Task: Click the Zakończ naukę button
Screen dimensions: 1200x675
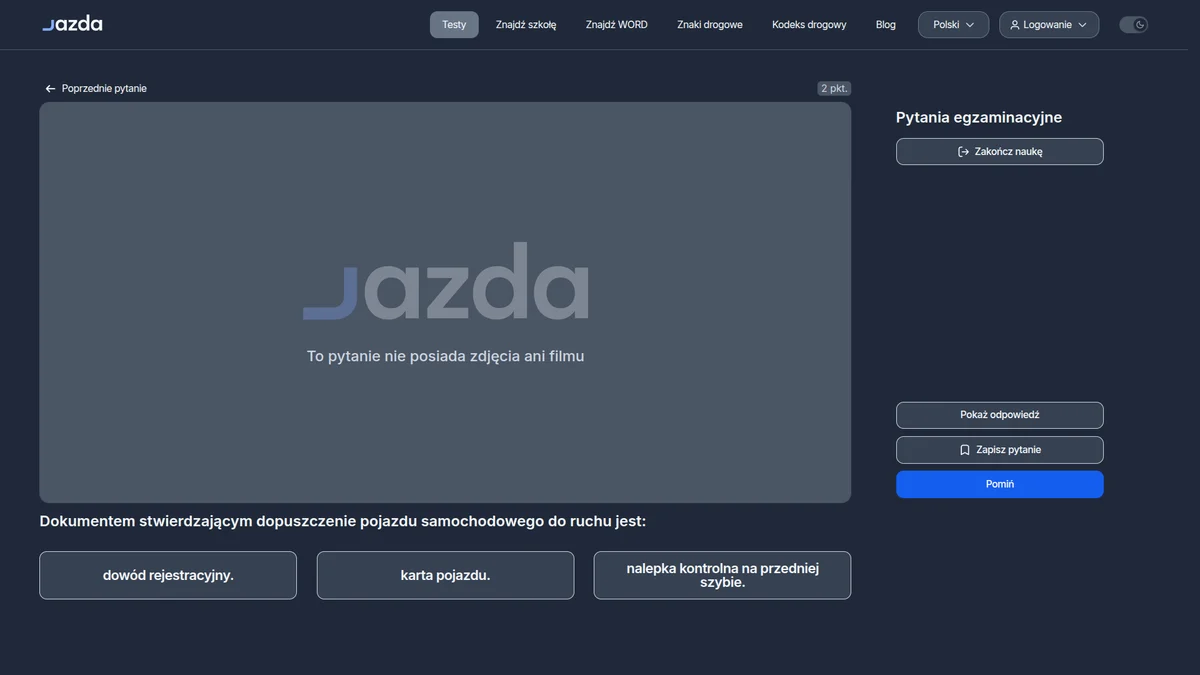Action: pyautogui.click(x=1000, y=152)
